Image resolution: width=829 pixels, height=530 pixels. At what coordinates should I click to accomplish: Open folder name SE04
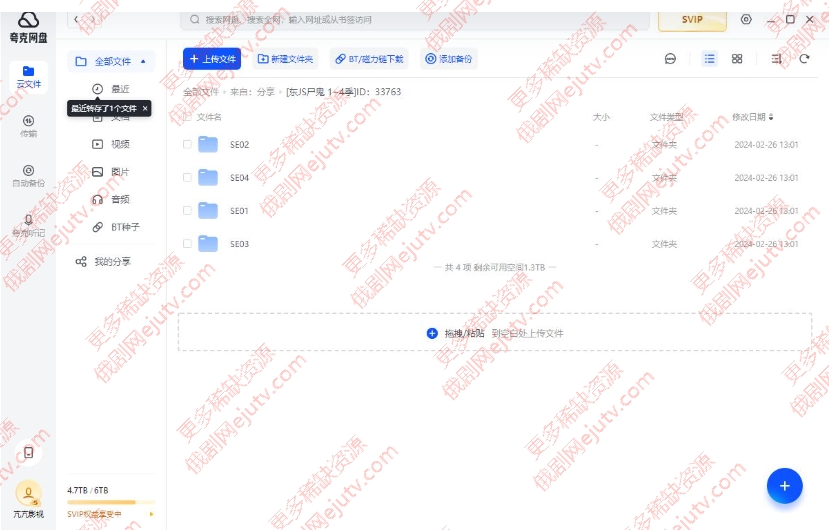pyautogui.click(x=240, y=178)
